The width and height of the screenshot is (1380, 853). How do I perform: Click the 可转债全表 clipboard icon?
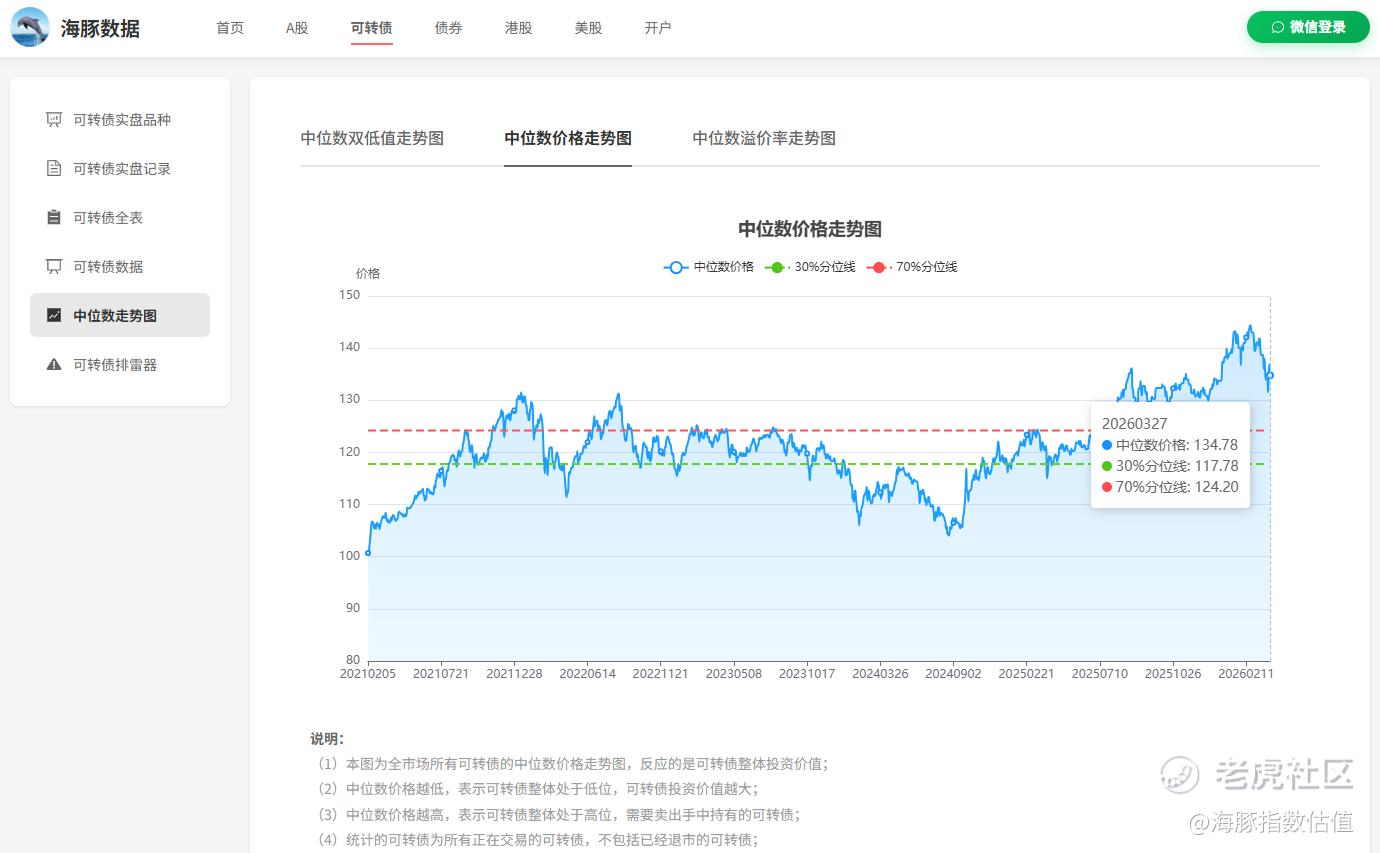(54, 218)
